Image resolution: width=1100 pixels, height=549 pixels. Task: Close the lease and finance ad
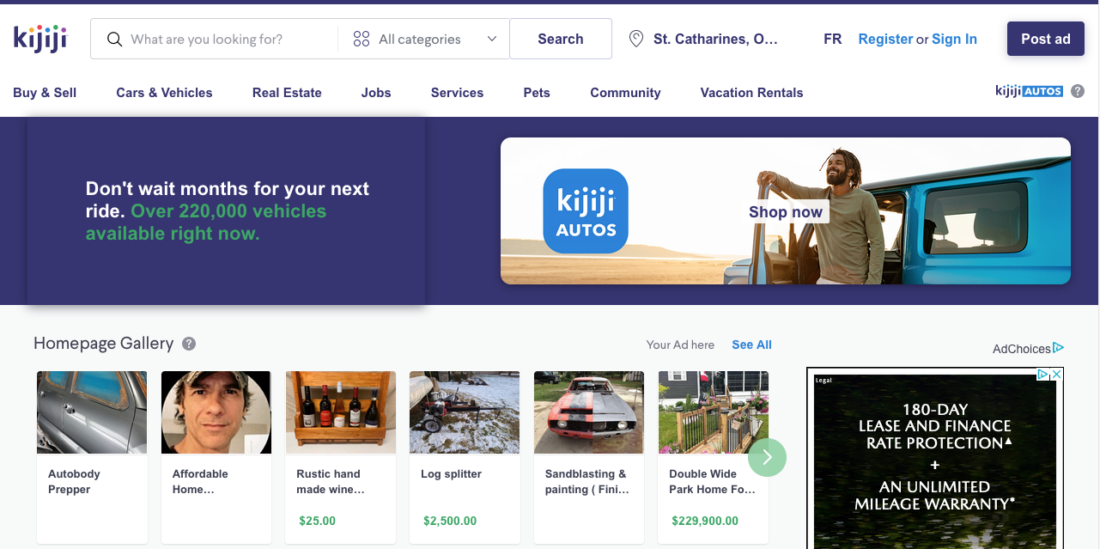click(x=1056, y=374)
